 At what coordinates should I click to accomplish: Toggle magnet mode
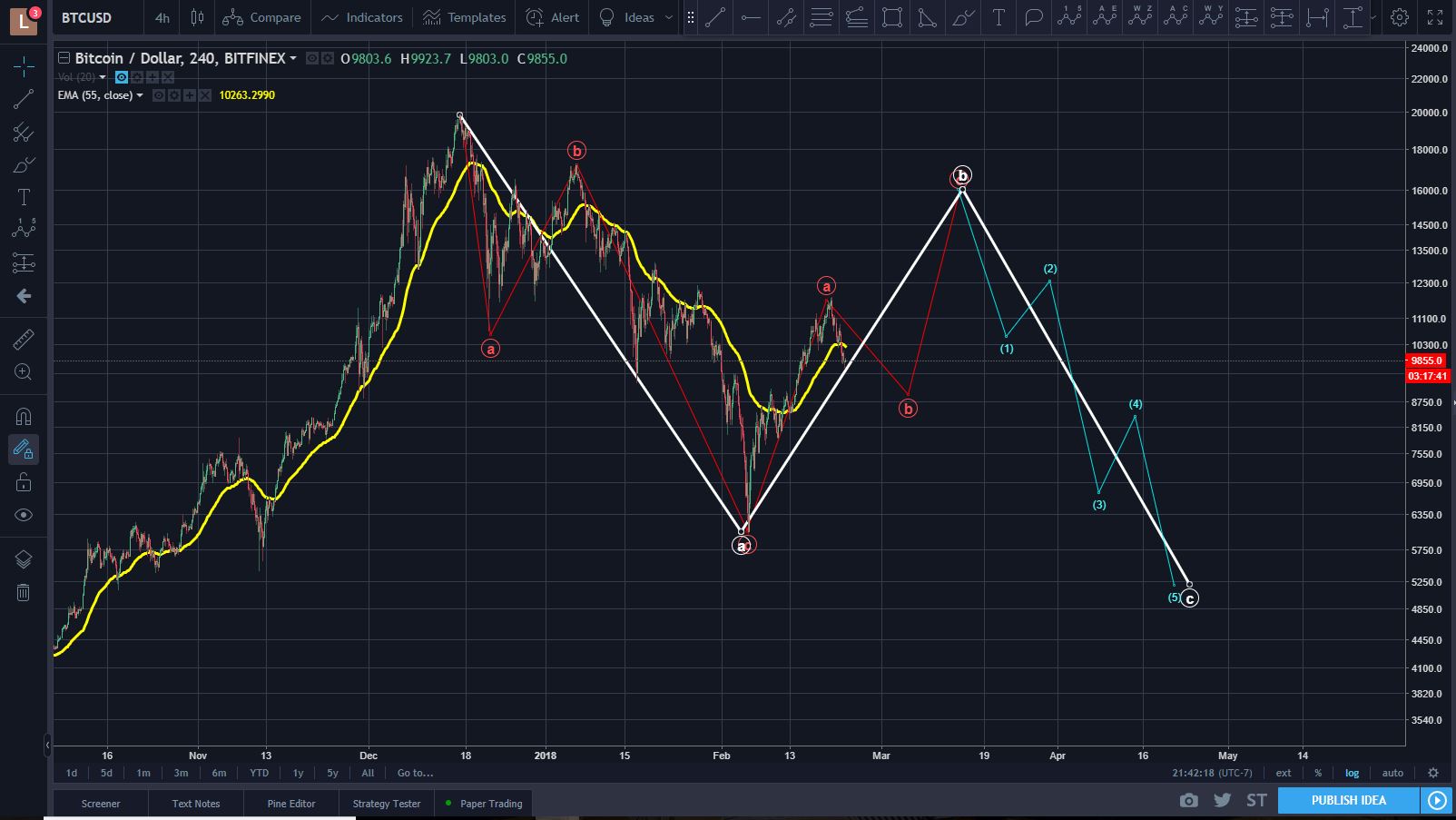24,417
